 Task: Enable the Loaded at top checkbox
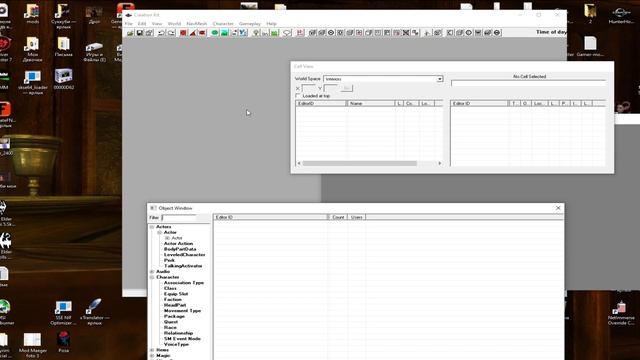click(x=298, y=96)
